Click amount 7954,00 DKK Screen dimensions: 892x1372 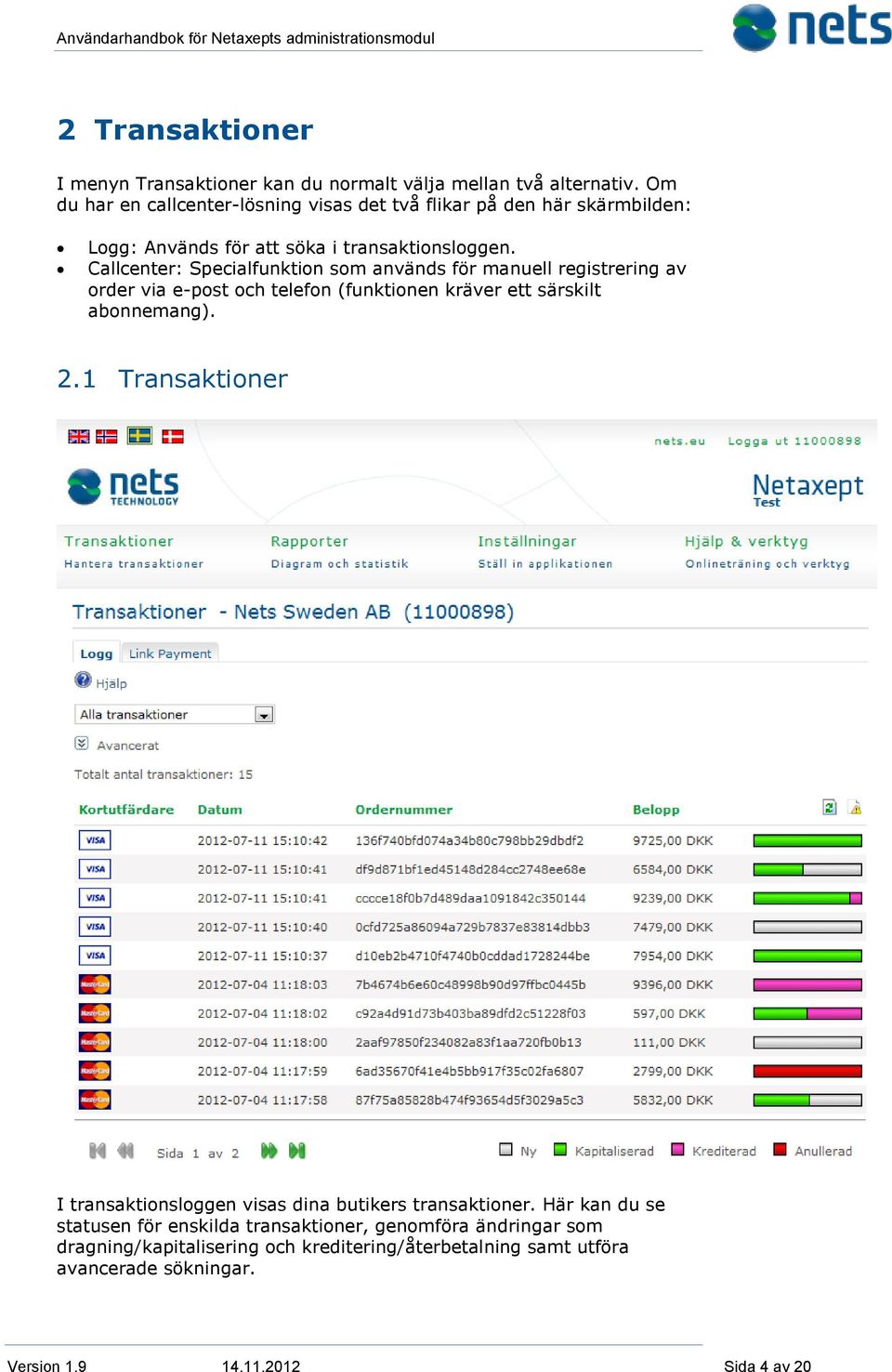pyautogui.click(x=673, y=956)
